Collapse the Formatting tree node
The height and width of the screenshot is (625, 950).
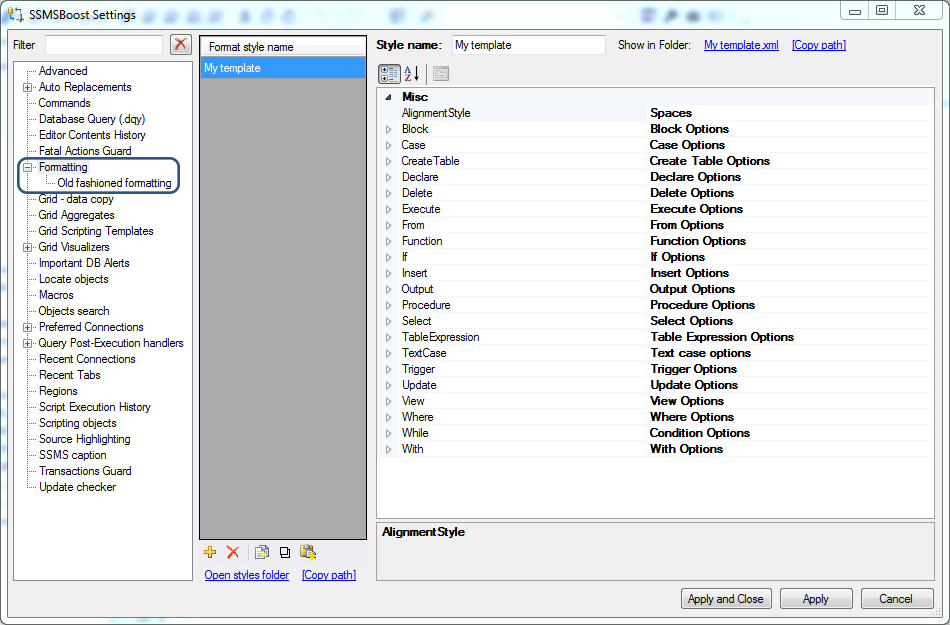[x=27, y=167]
